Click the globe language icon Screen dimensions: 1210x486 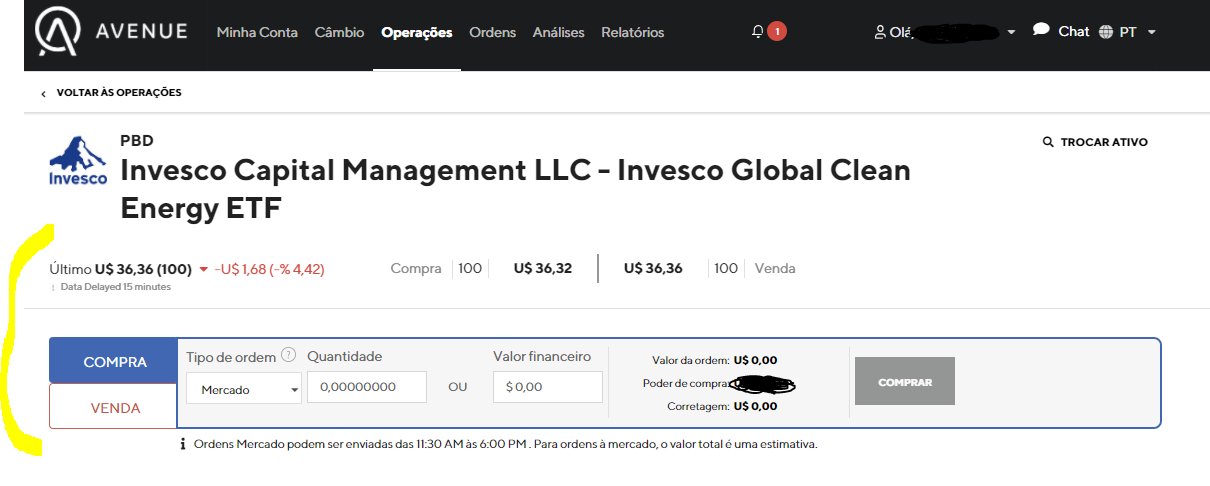1105,32
